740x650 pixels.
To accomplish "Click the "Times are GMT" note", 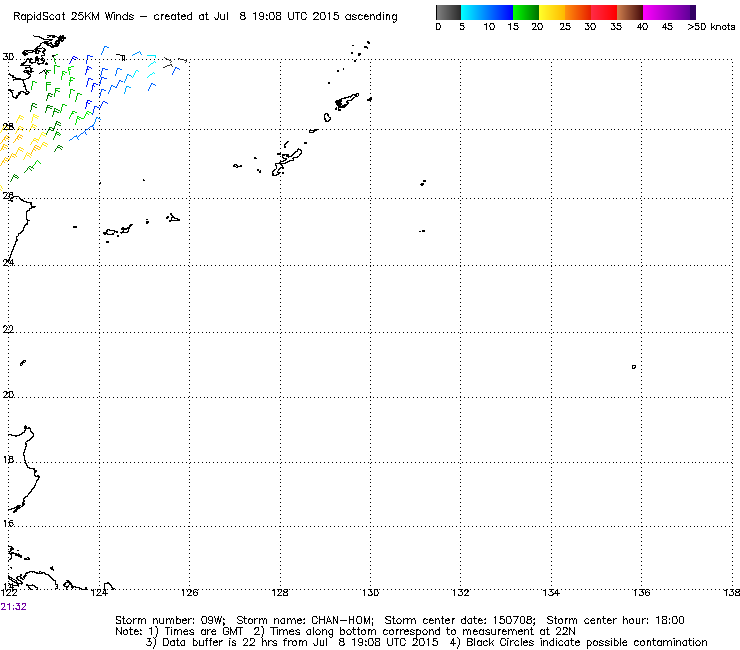I will pos(203,632).
